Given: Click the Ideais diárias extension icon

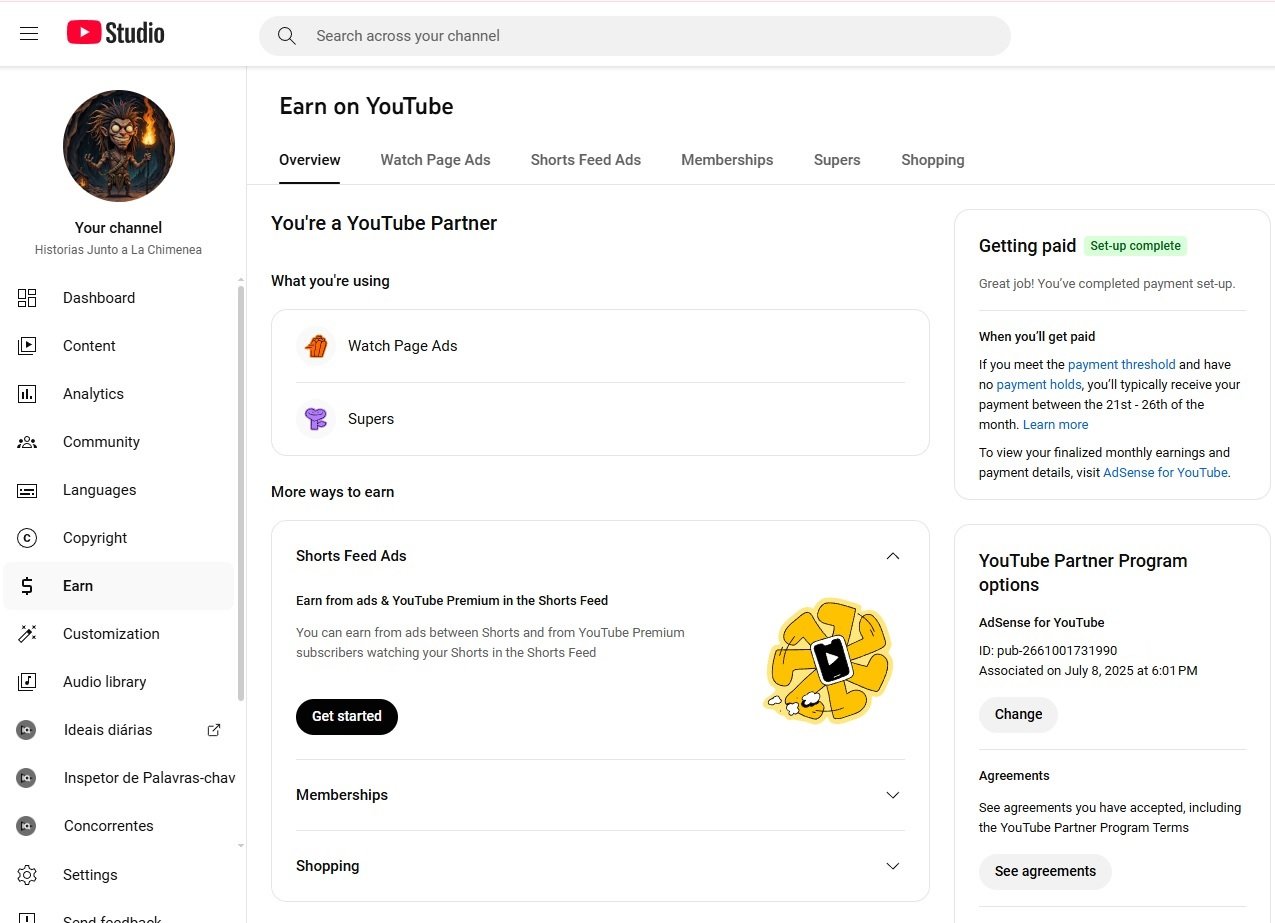Looking at the screenshot, I should click(x=26, y=730).
